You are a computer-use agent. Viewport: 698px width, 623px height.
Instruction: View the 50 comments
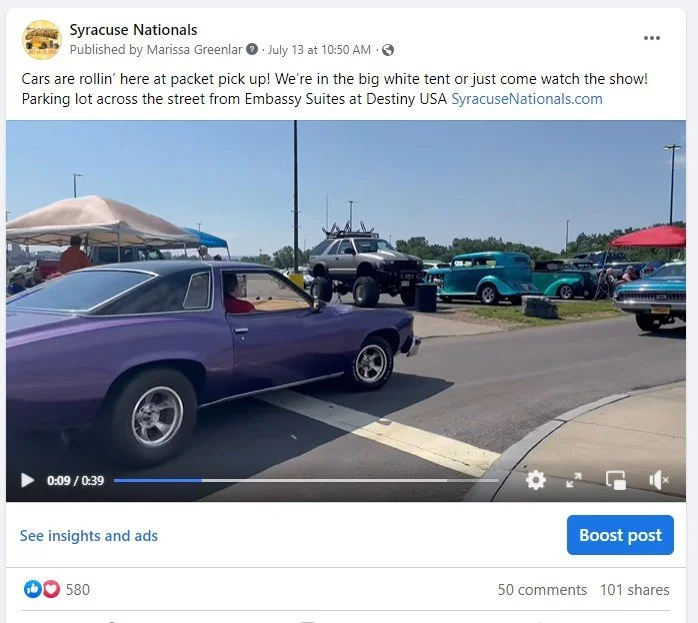(542, 590)
